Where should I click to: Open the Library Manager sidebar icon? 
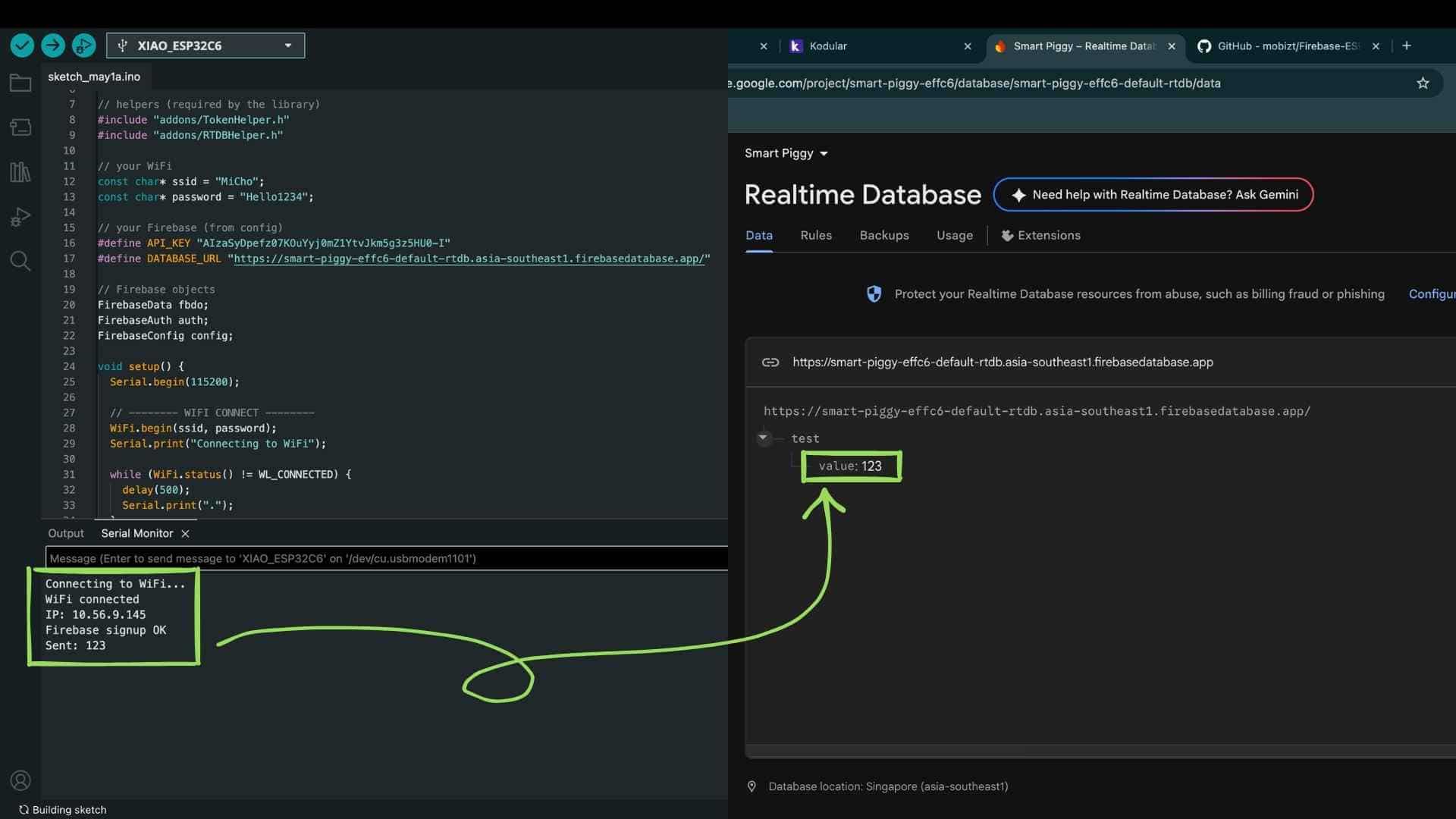pyautogui.click(x=20, y=172)
